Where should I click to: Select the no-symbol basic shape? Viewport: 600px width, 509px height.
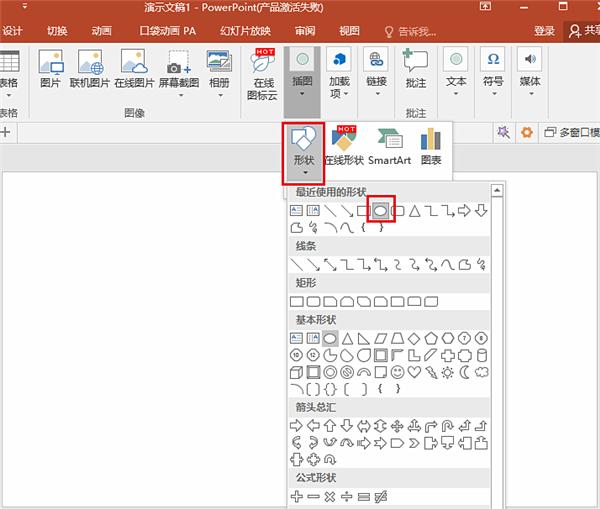[347, 372]
